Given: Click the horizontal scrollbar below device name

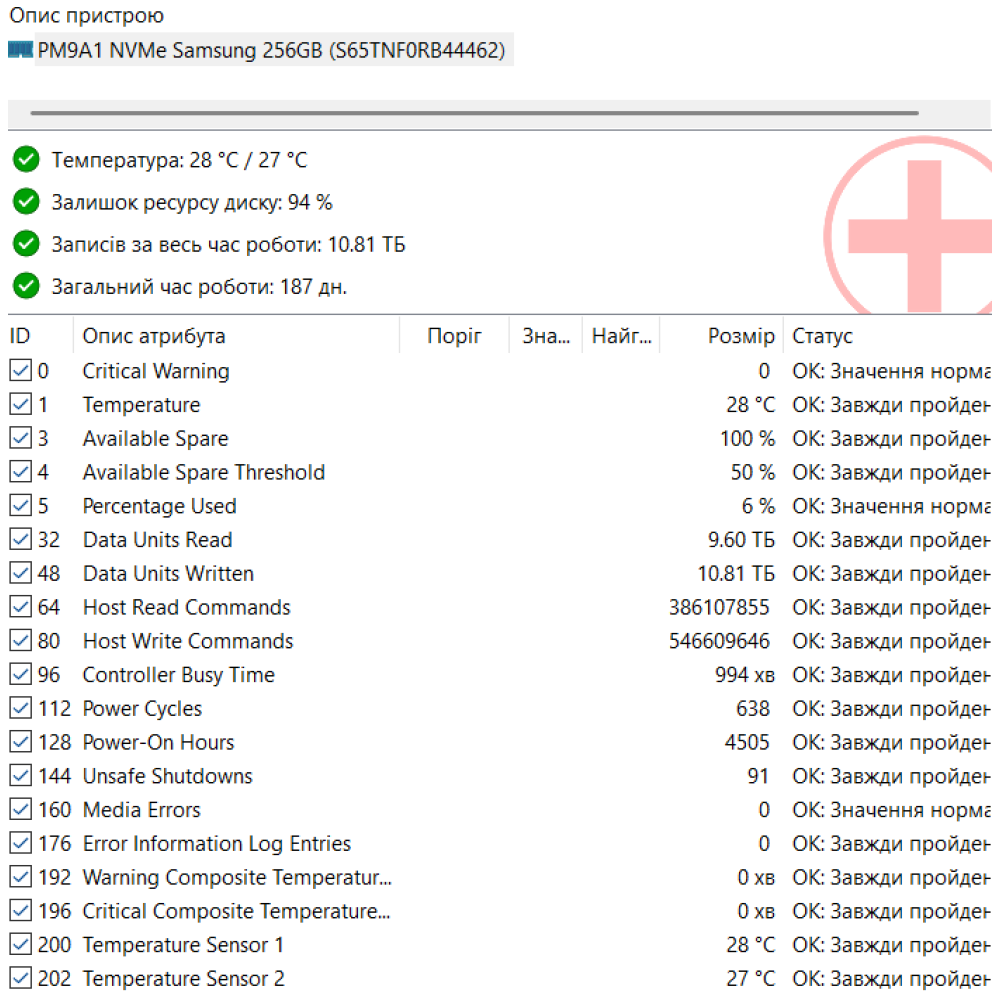Looking at the screenshot, I should pos(474,114).
